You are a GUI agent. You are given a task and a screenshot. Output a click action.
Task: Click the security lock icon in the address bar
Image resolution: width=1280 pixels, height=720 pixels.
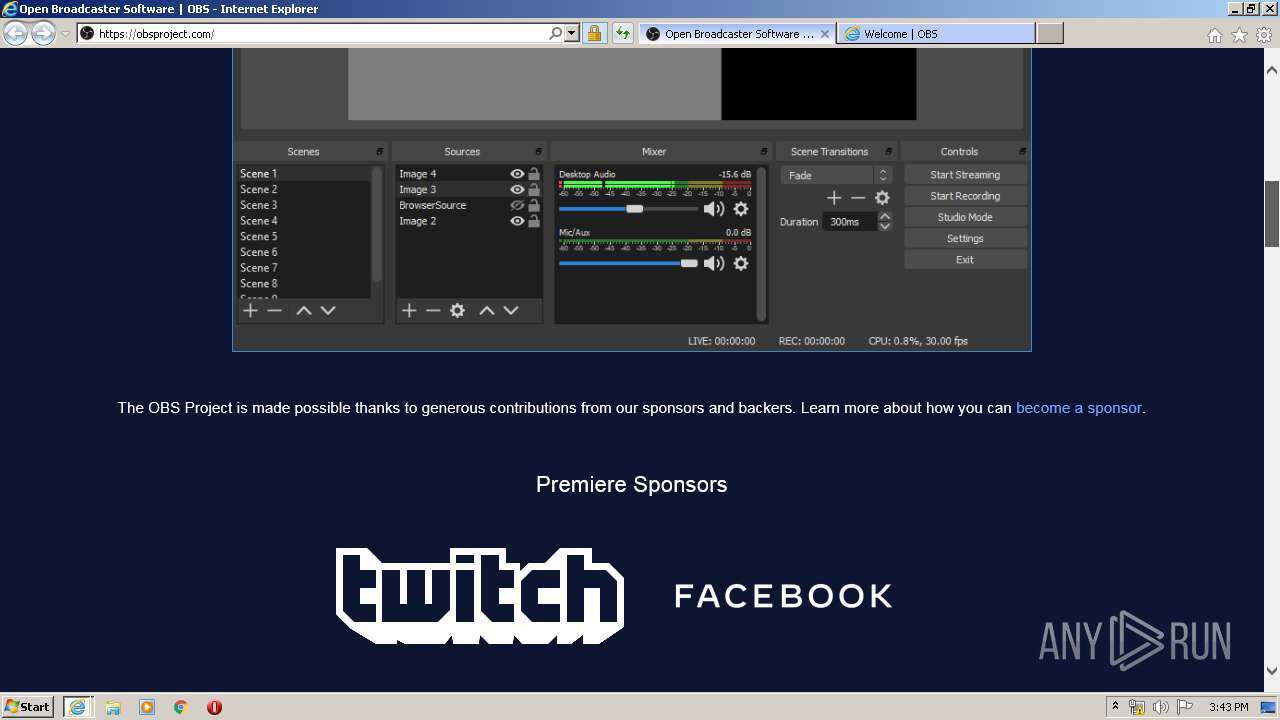coord(594,33)
